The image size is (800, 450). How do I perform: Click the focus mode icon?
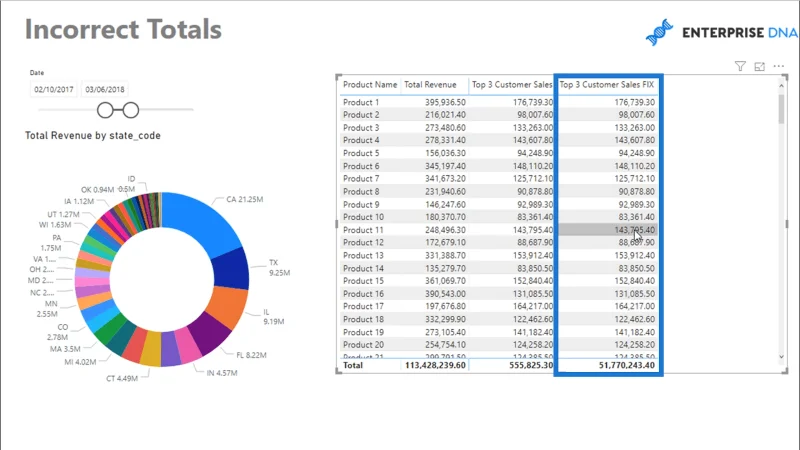[x=759, y=66]
